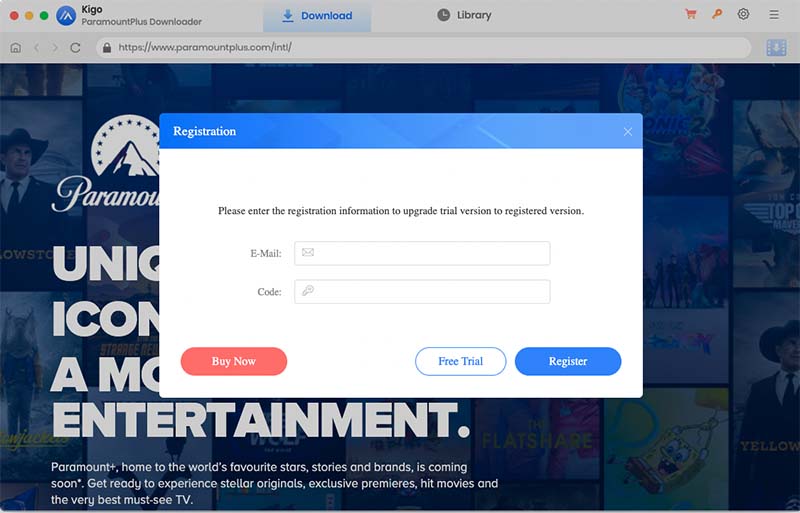The width and height of the screenshot is (800, 513).
Task: Focus the E-Mail input field
Action: click(422, 253)
